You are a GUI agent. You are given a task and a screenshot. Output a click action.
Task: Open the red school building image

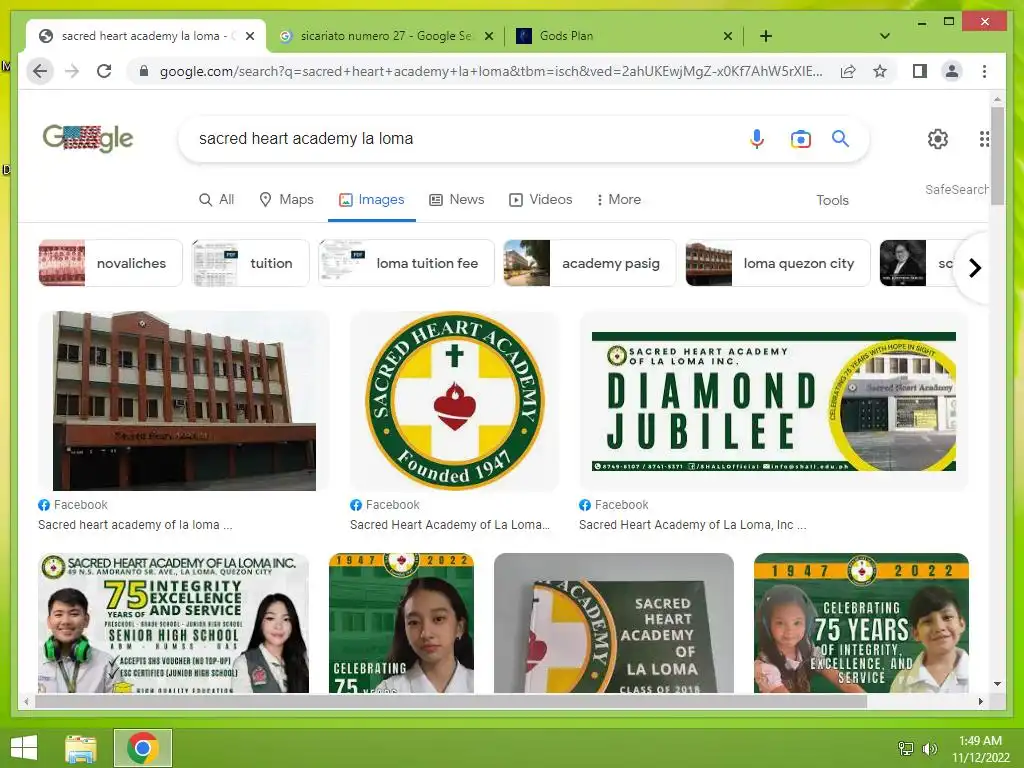point(184,400)
